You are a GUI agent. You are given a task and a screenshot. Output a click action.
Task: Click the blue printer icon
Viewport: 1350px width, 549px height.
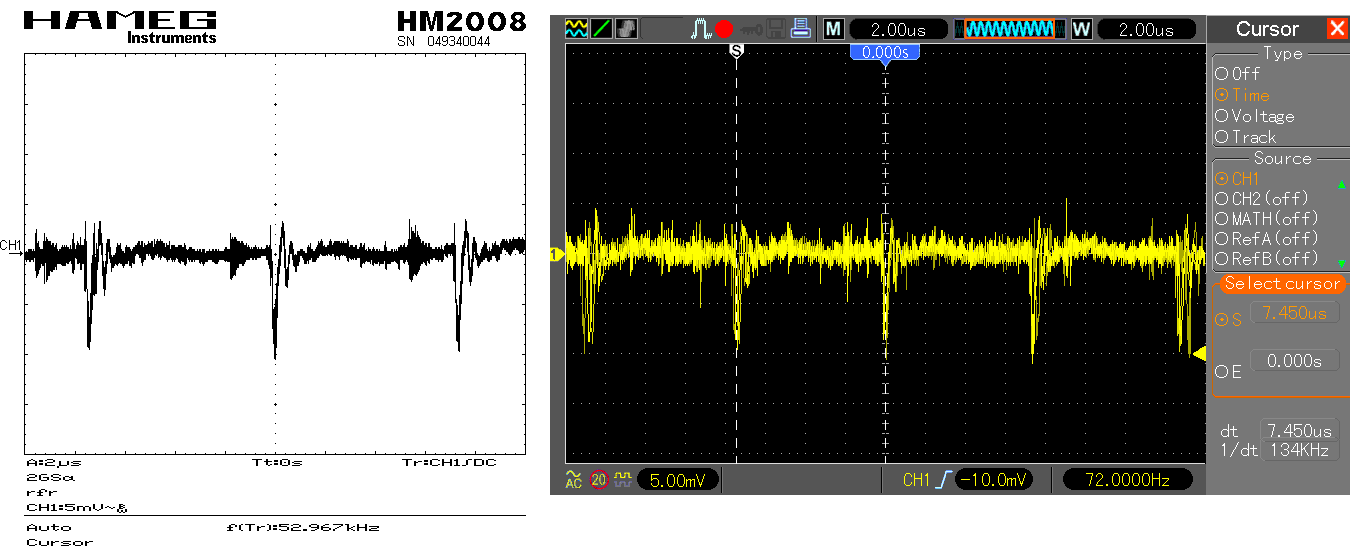[x=800, y=29]
